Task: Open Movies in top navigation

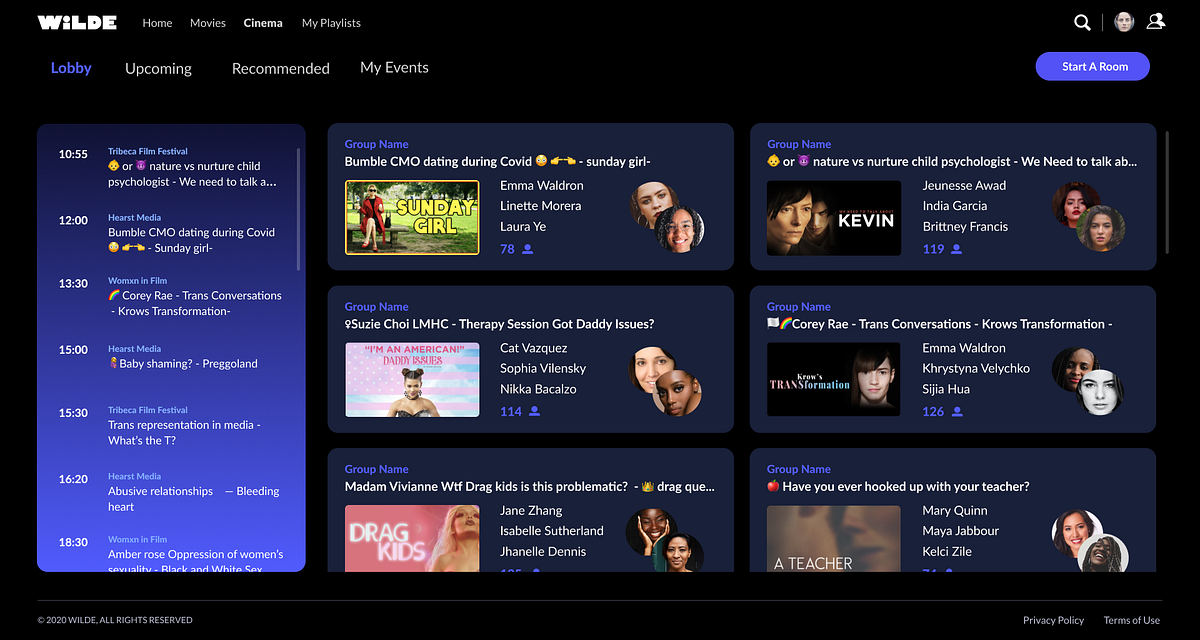Action: pos(208,22)
